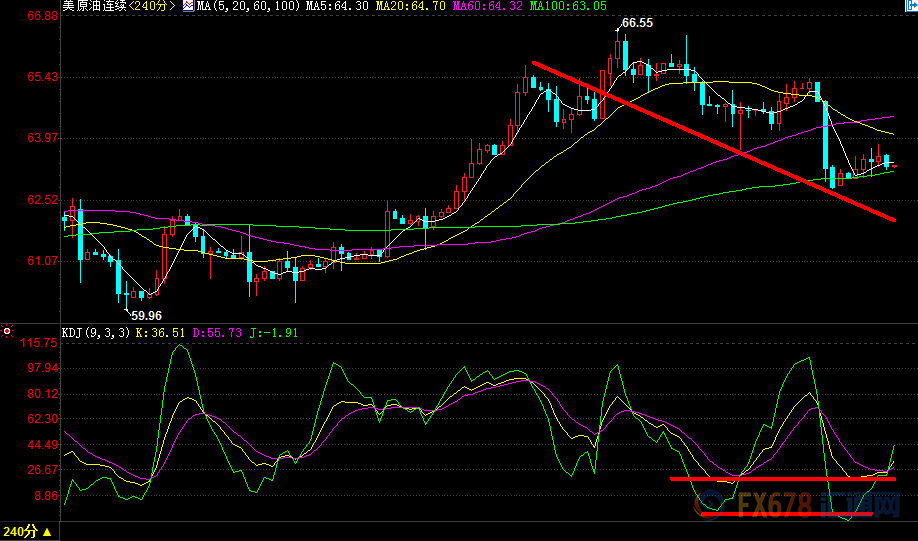Click the 61.07 price axis label

click(x=43, y=261)
